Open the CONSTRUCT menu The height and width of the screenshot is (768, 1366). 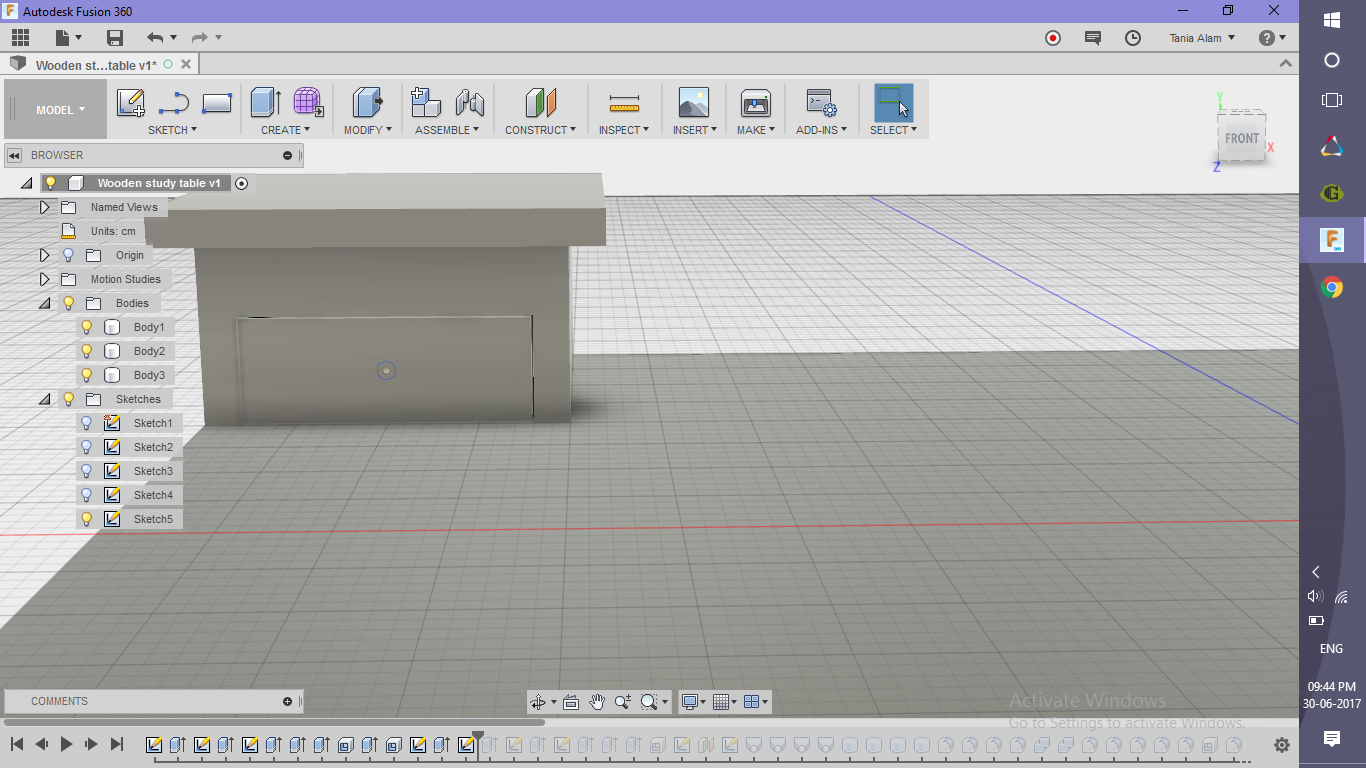[540, 130]
